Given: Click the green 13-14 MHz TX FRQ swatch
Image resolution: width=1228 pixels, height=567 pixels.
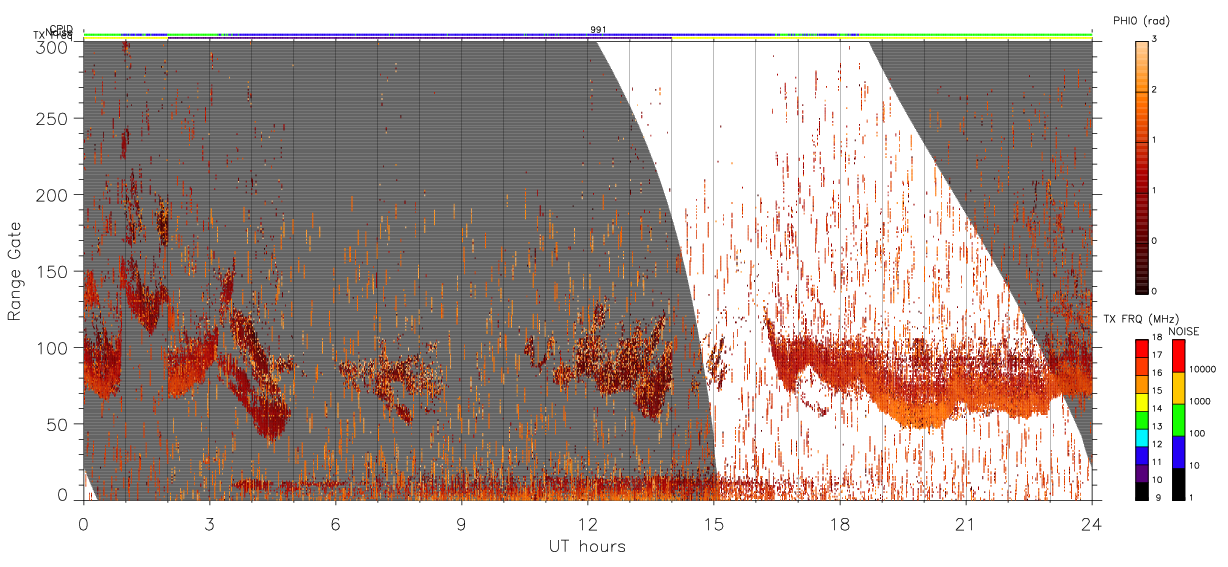Looking at the screenshot, I should point(1141,420).
